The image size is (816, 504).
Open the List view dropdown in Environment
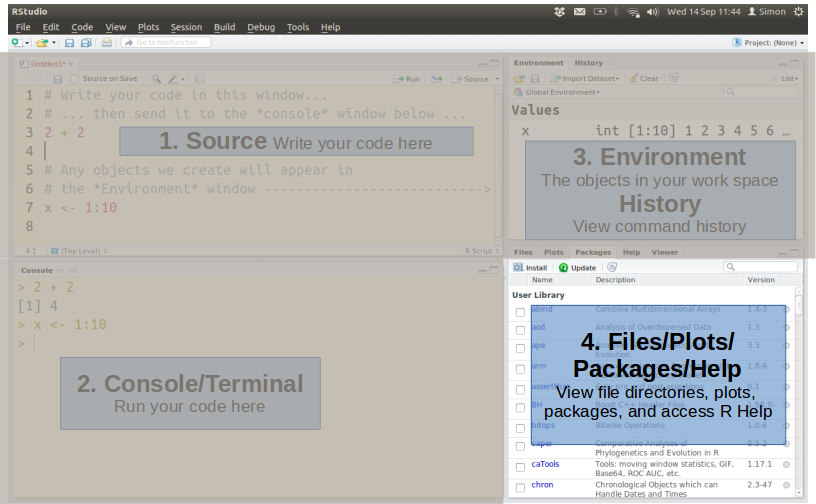click(785, 78)
